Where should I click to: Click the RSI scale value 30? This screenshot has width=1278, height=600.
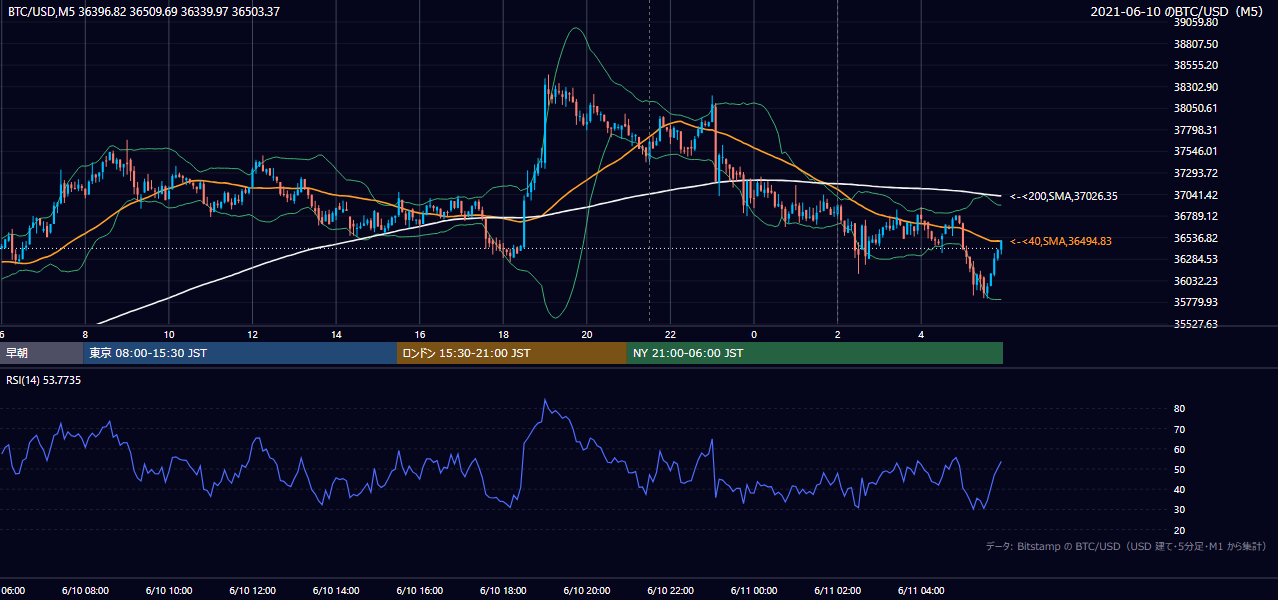(x=1180, y=510)
